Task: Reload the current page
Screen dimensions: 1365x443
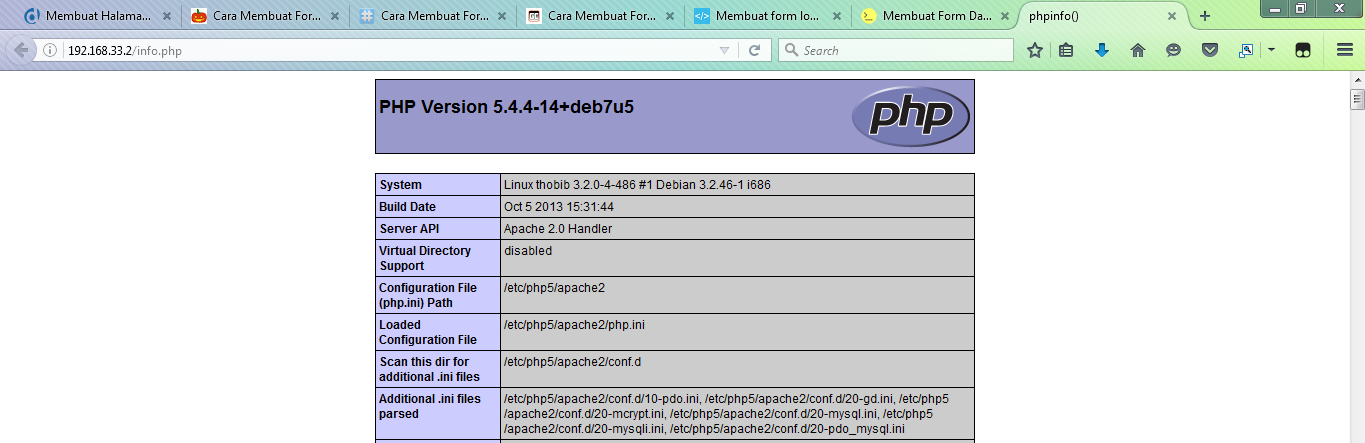Action: (x=755, y=50)
